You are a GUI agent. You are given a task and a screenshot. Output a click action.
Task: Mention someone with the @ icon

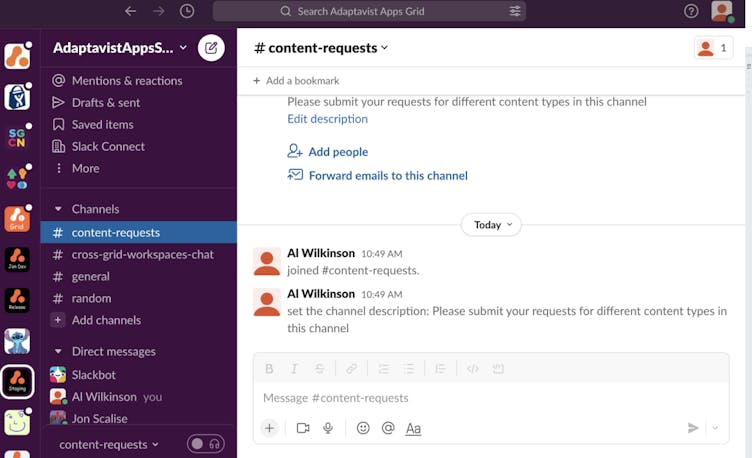coord(388,428)
